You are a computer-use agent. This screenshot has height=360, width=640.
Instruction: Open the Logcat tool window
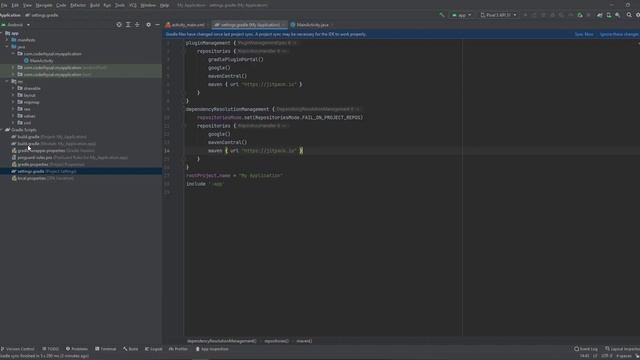pos(153,349)
